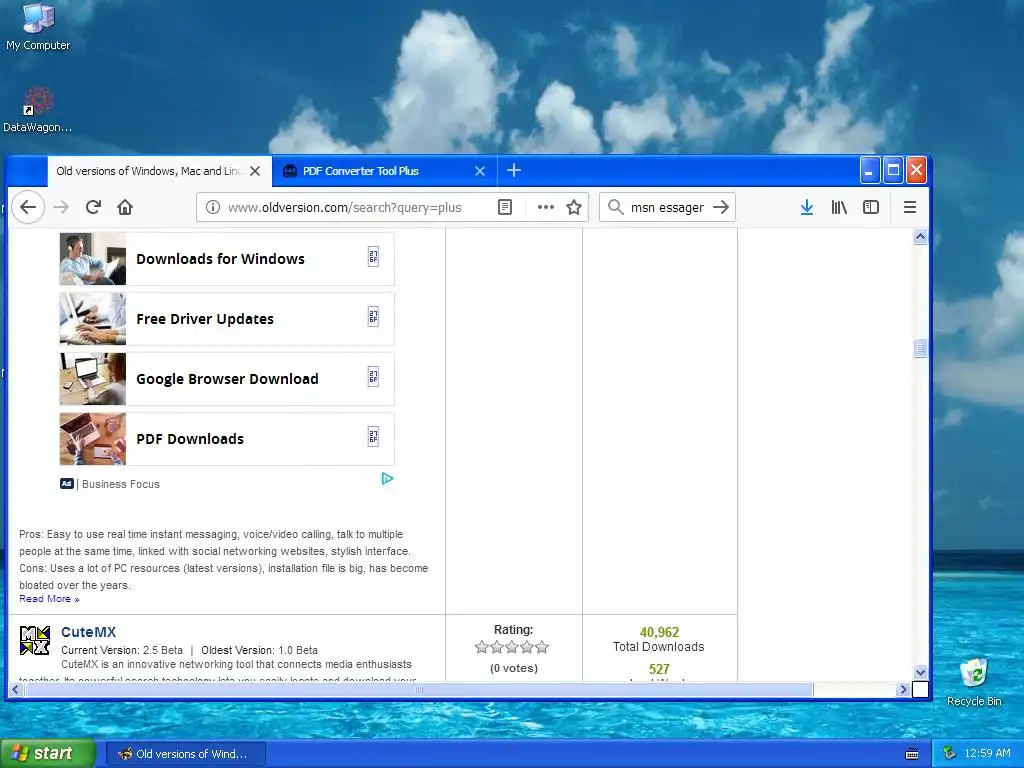Click the vertical scrollbar up arrow
1024x768 pixels.
point(920,236)
